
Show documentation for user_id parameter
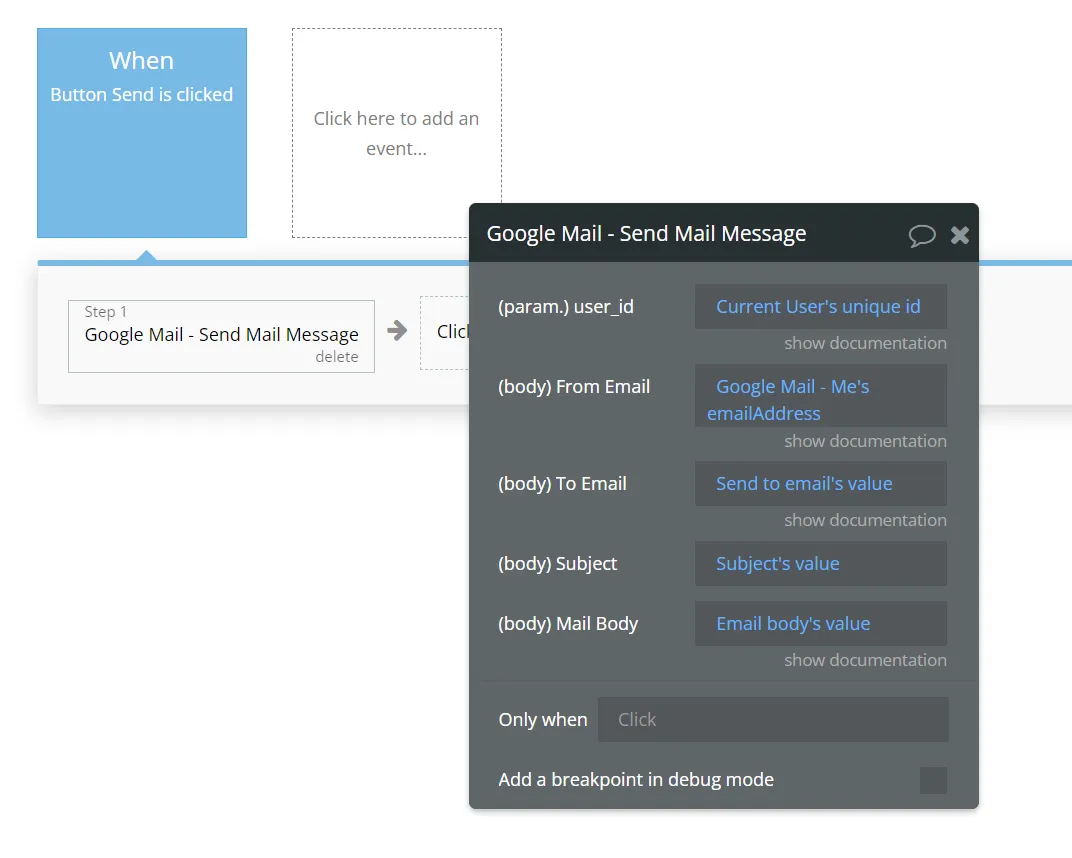click(x=866, y=343)
